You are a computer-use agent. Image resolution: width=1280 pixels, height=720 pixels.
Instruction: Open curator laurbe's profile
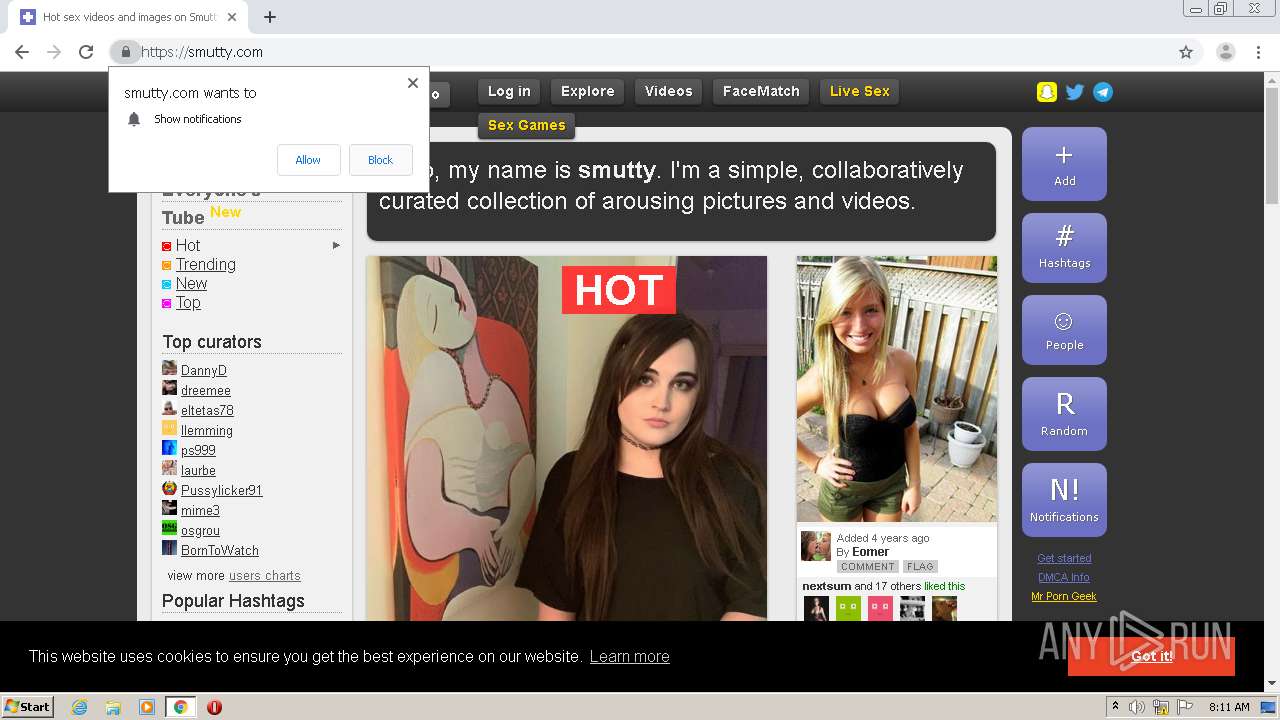[x=198, y=471]
